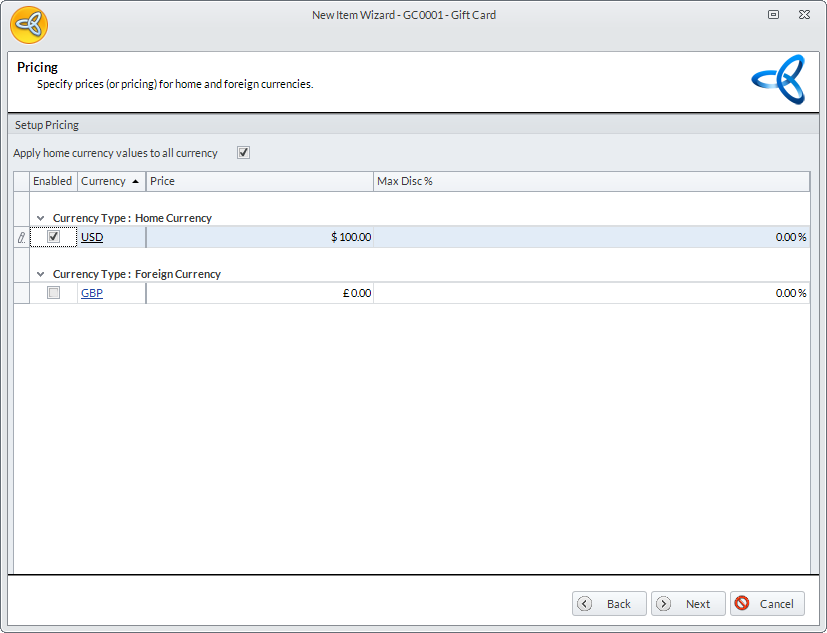Uncheck the Enabled box for USD
827x633 pixels.
[x=54, y=237]
